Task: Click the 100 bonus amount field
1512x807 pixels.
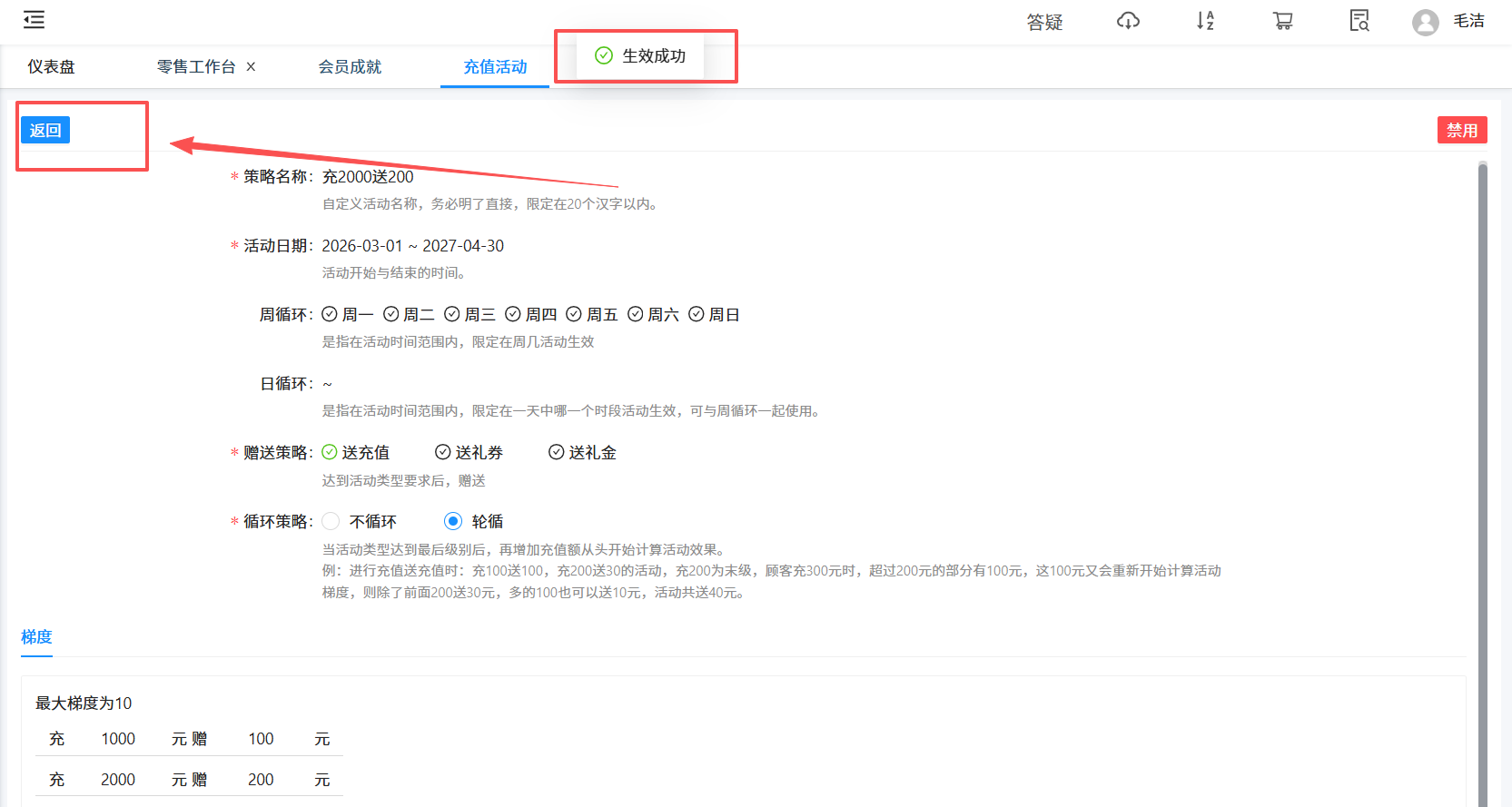Action: click(262, 739)
